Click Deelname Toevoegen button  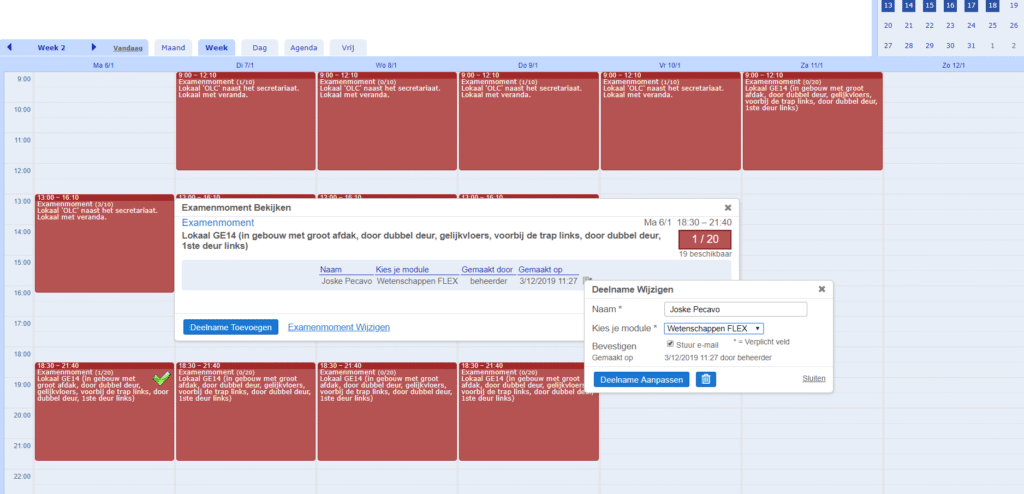[231, 327]
